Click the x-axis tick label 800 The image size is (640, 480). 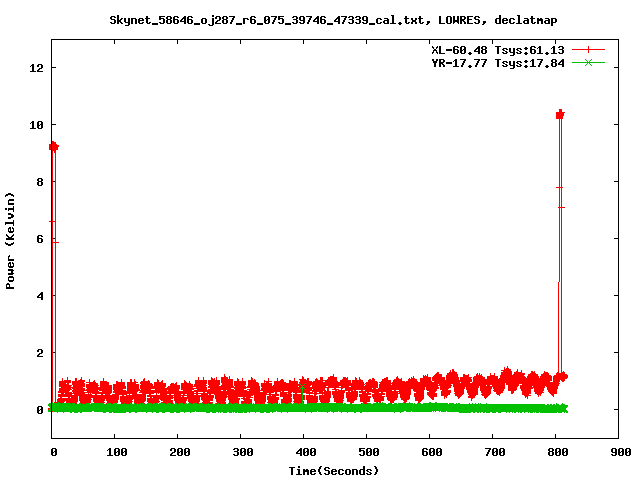coord(558,452)
